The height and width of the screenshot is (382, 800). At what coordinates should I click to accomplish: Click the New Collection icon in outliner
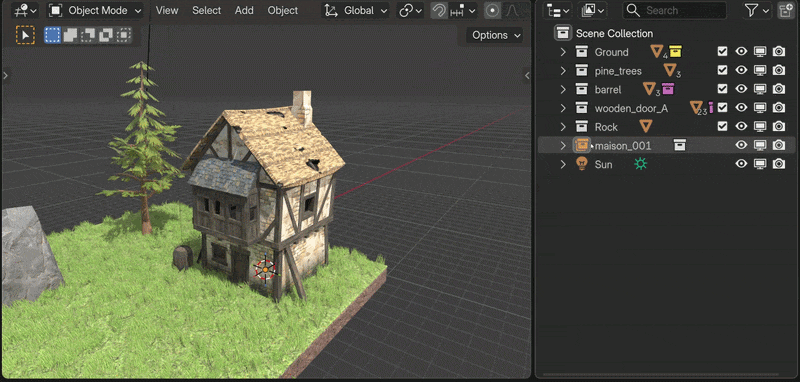click(785, 10)
